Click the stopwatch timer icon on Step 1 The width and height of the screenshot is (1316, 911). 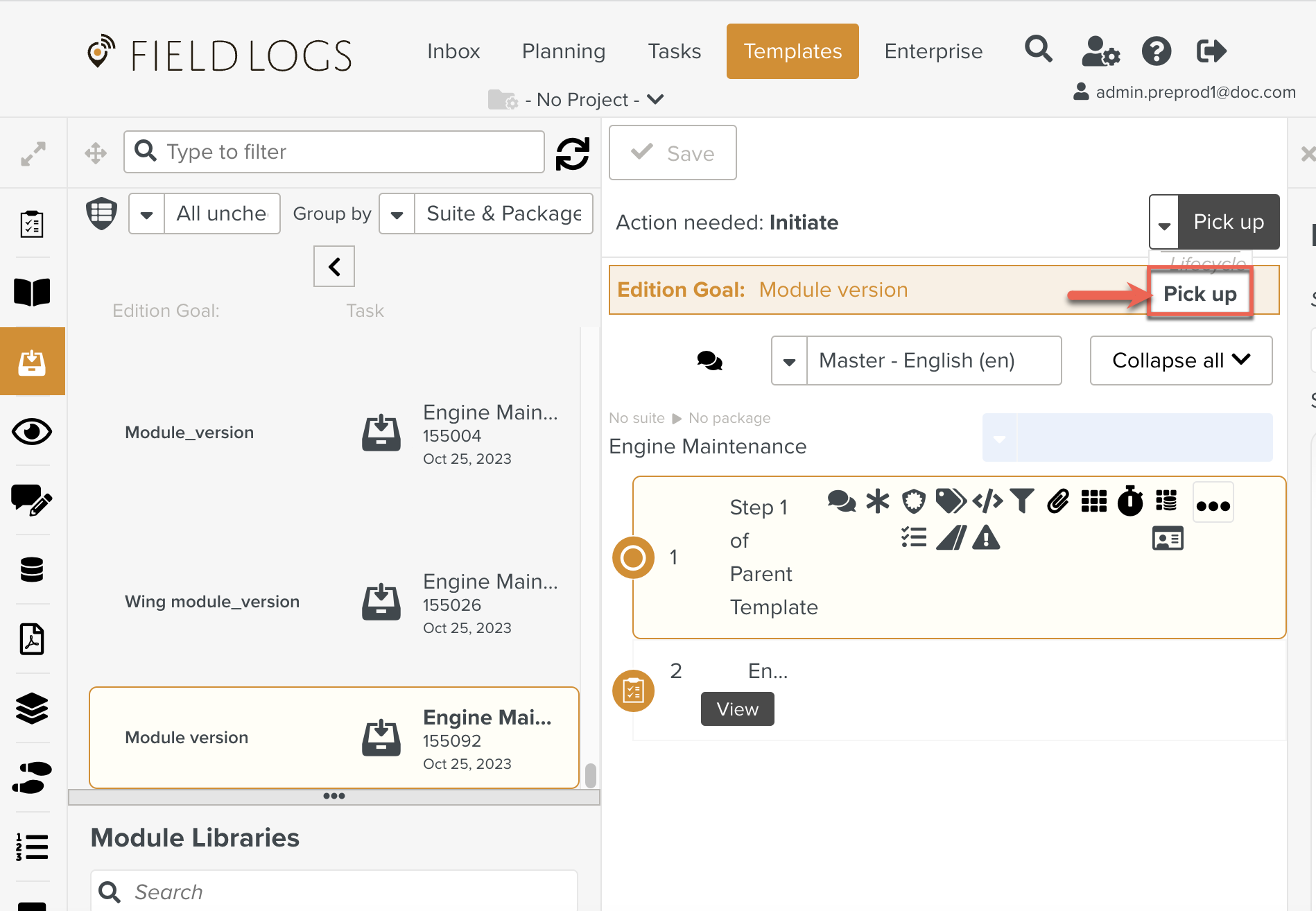click(1129, 501)
